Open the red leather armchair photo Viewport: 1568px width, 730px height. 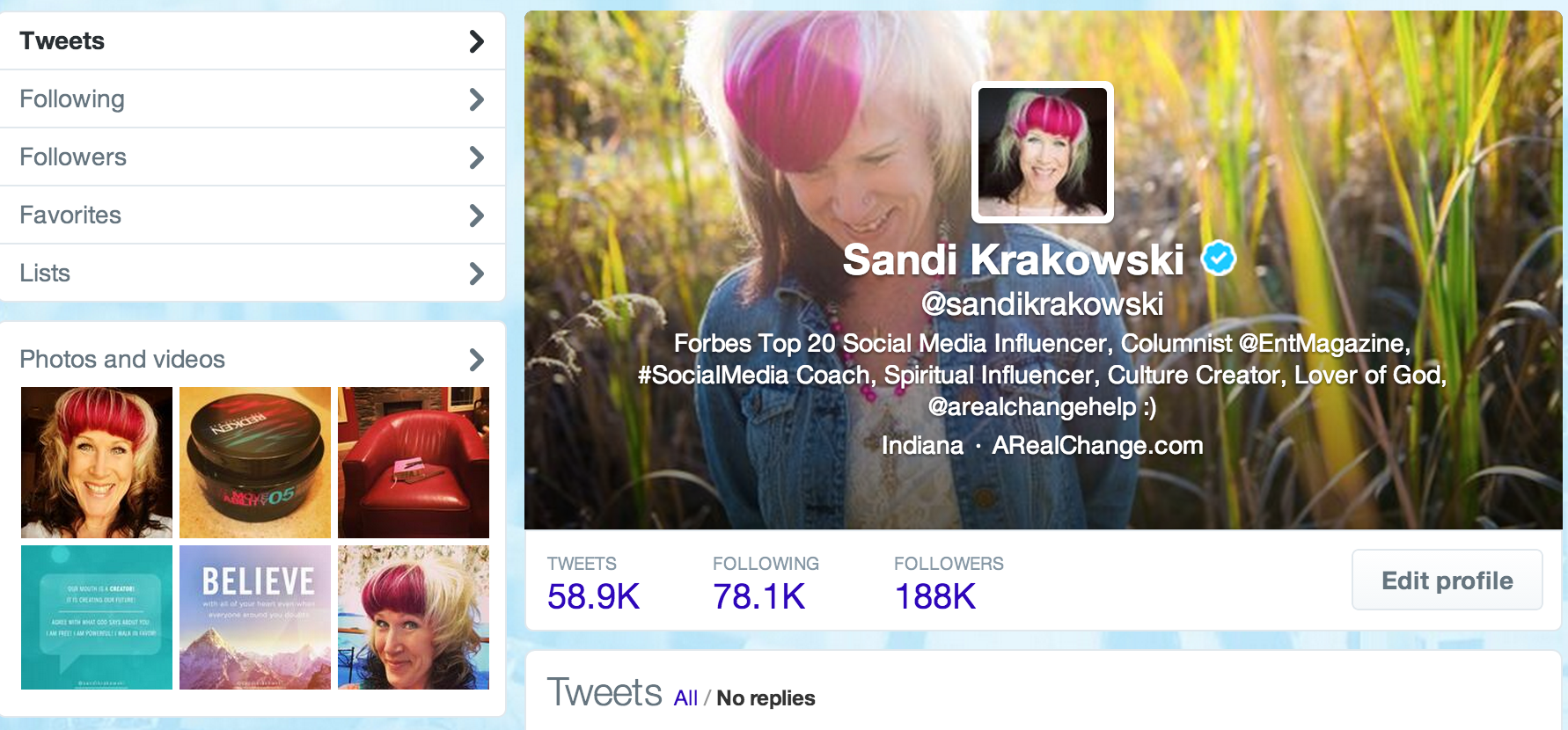414,463
